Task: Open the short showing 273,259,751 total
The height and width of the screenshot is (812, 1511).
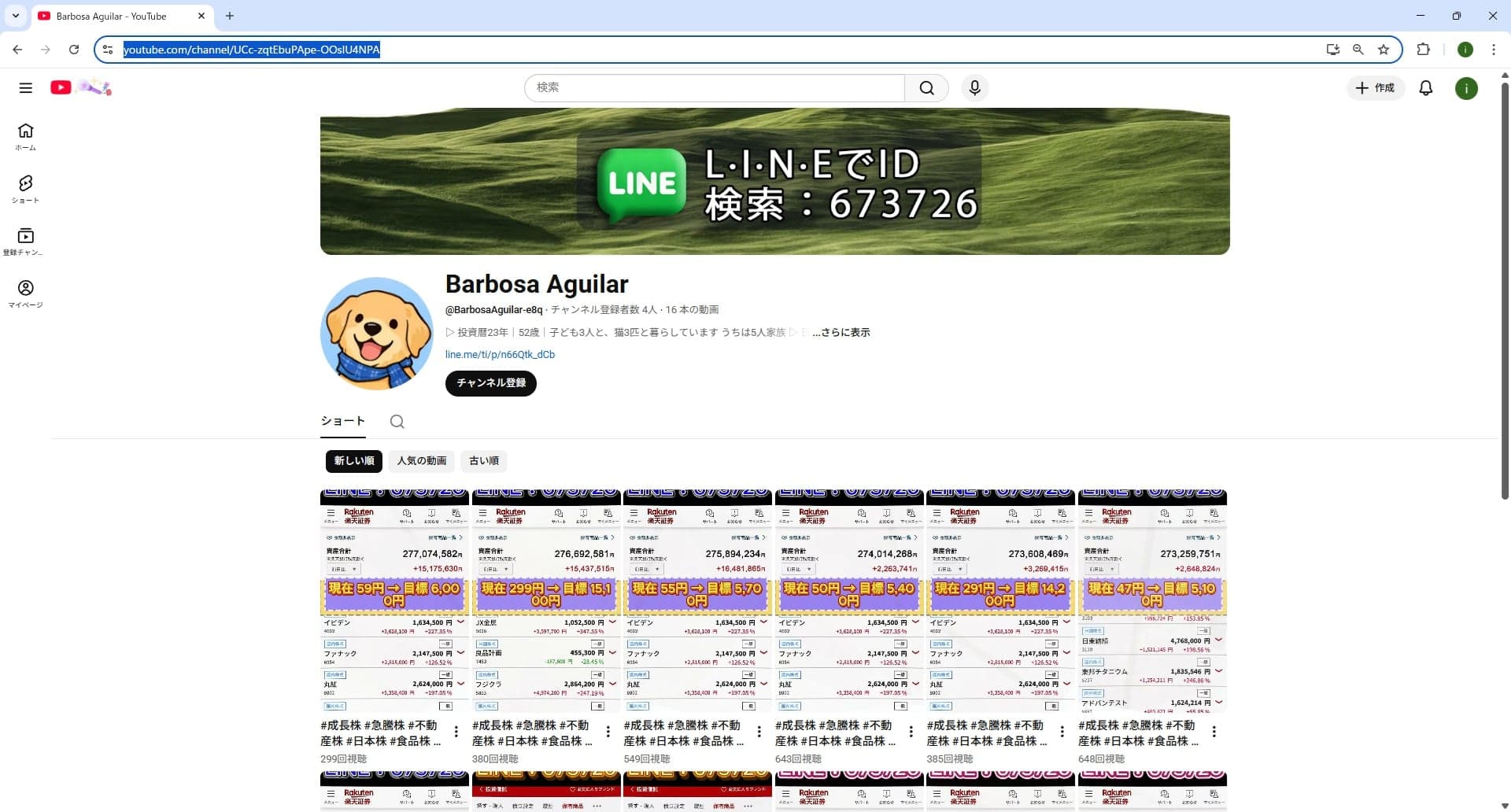Action: 1152,601
